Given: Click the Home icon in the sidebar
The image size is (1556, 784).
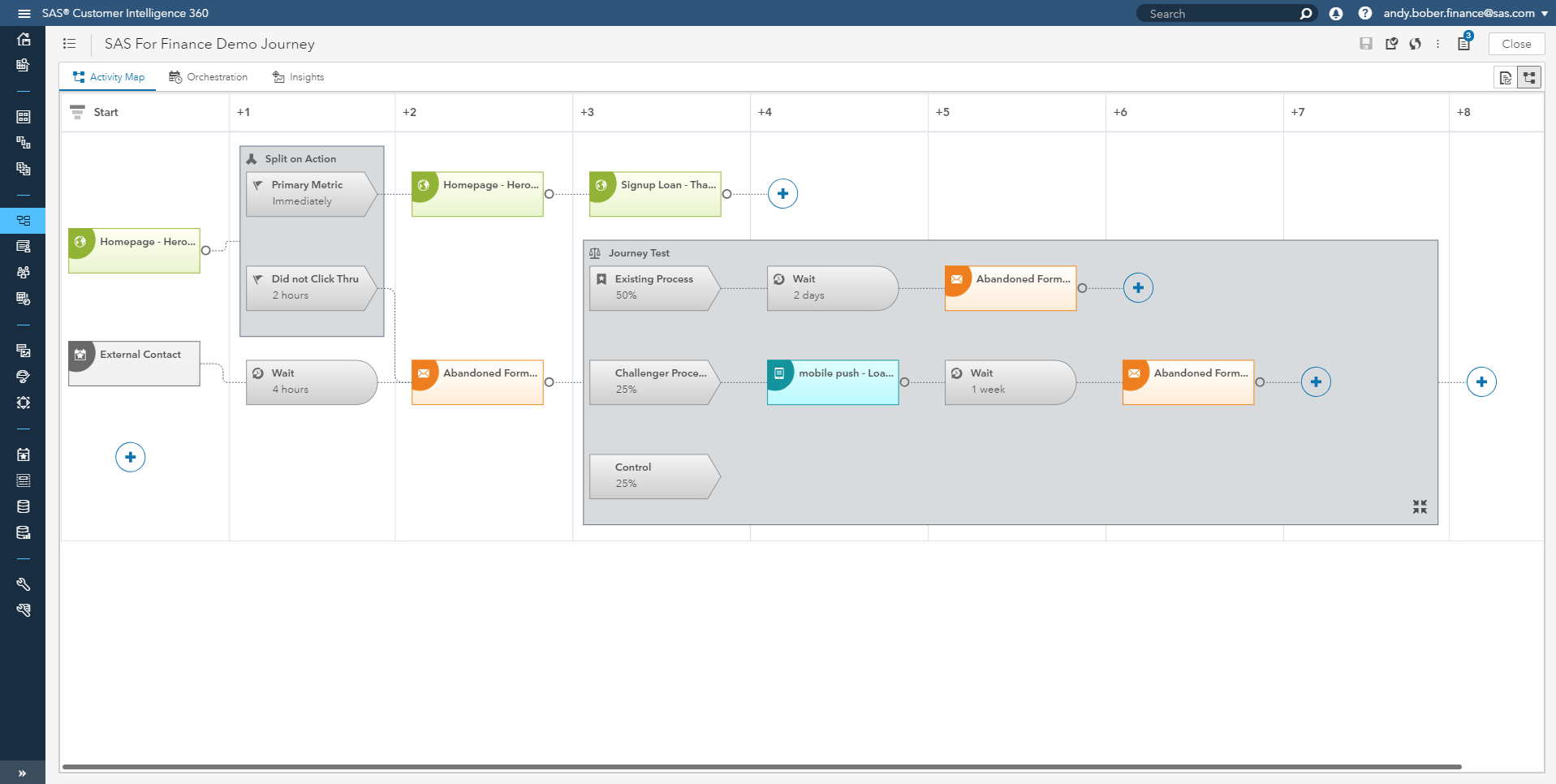Looking at the screenshot, I should click(x=24, y=39).
